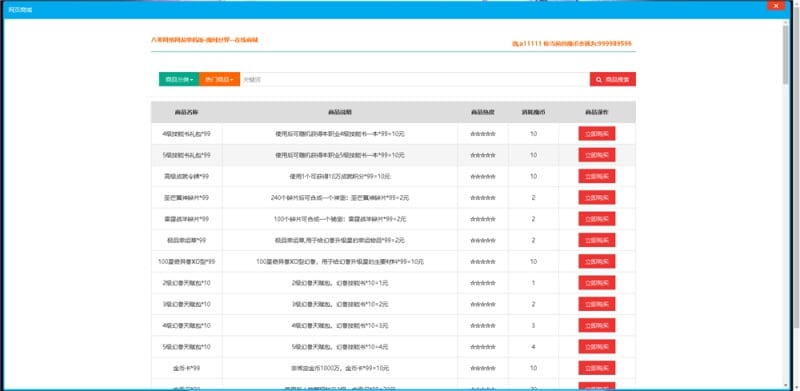
Task: Click the 商品操作 column header
Action: tap(597, 112)
